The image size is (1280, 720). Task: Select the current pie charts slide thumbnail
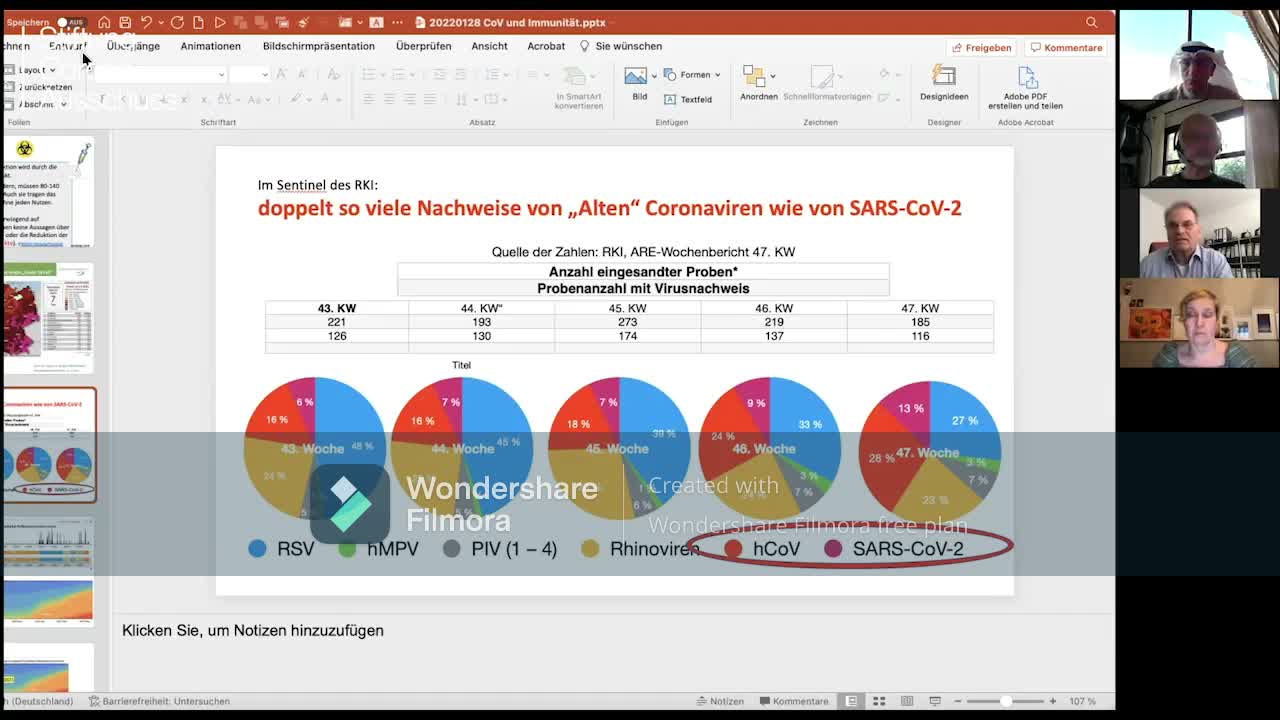pos(49,444)
